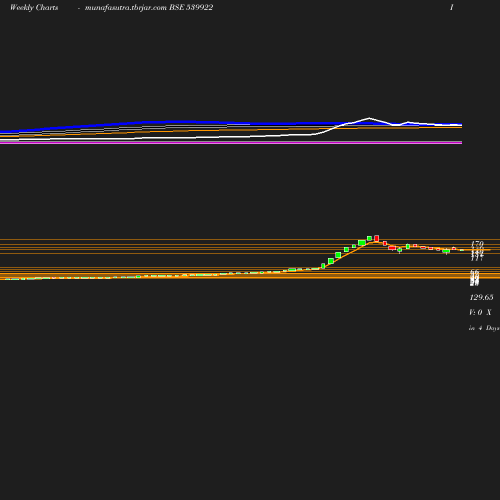Click the peak of the white indicator line
This screenshot has width=500, height=500.
tap(369, 118)
